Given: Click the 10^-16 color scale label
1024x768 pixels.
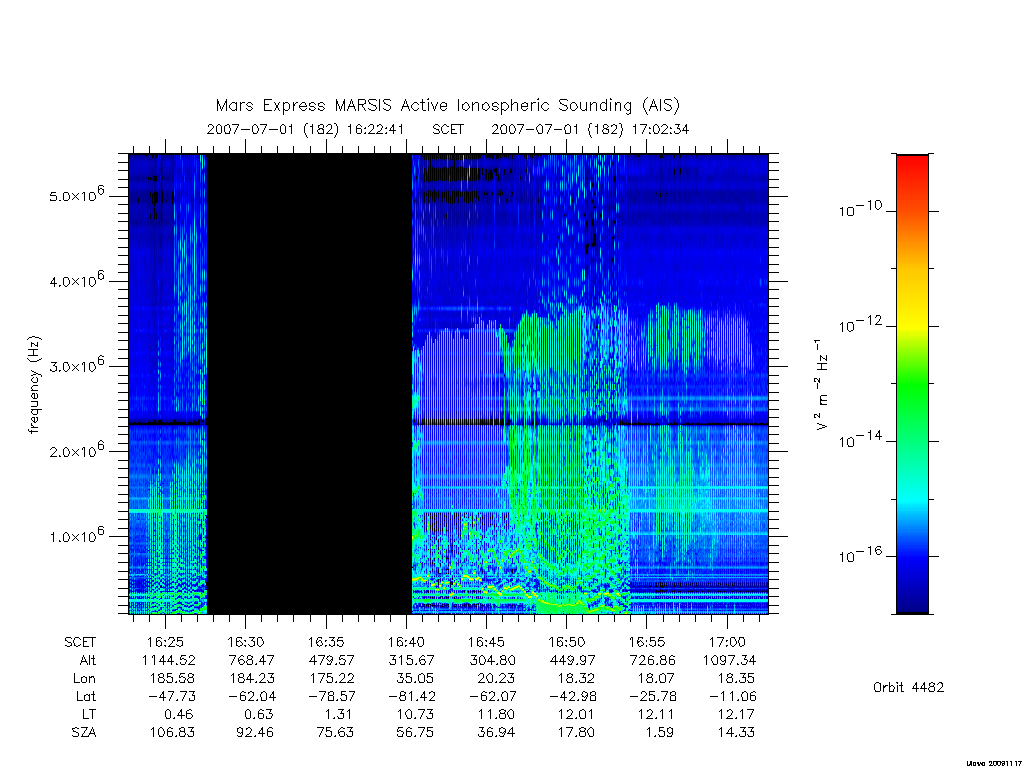Looking at the screenshot, I should pyautogui.click(x=860, y=555).
